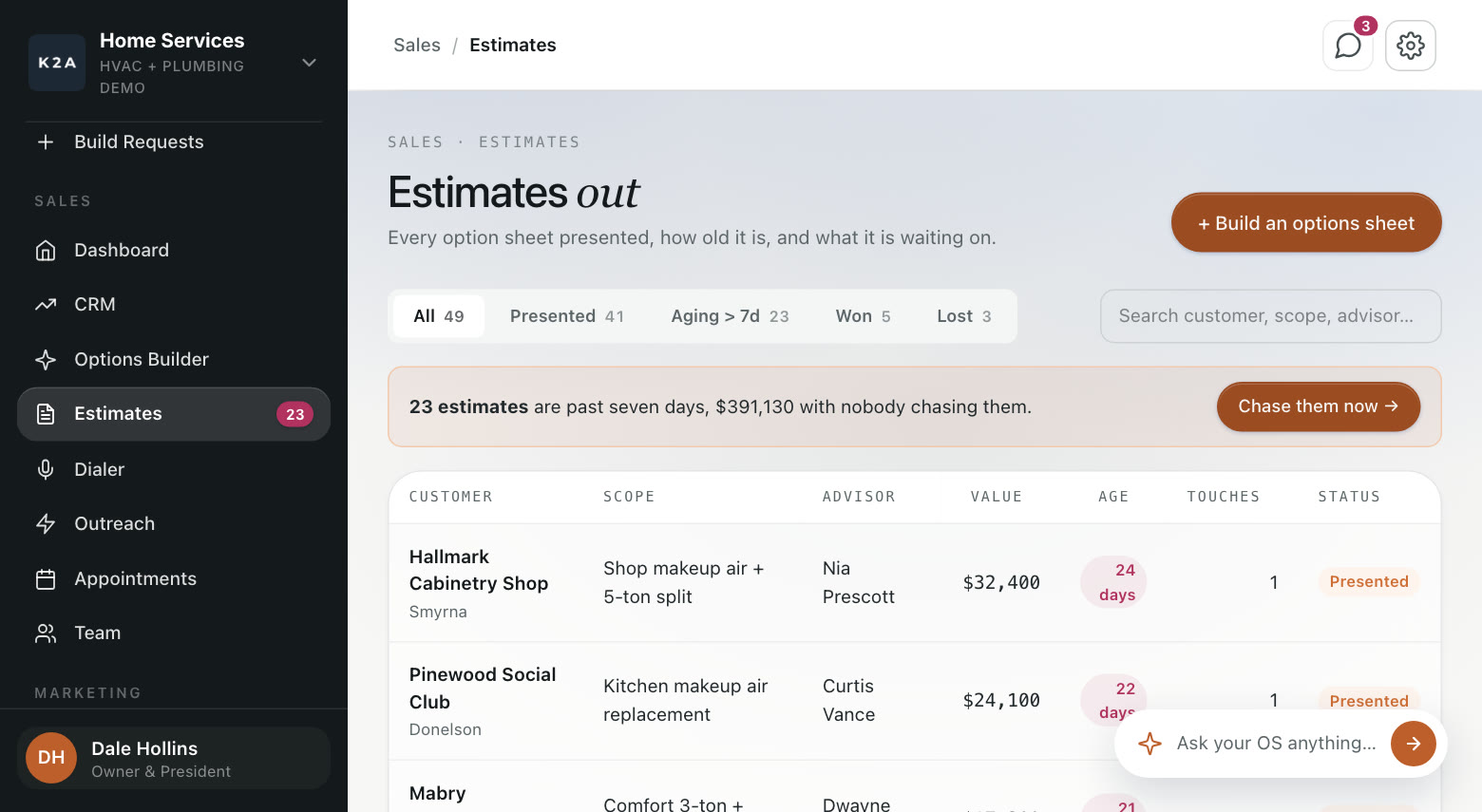Click the sparkle icon in Ask your OS
The height and width of the screenshot is (812, 1482).
tap(1149, 744)
